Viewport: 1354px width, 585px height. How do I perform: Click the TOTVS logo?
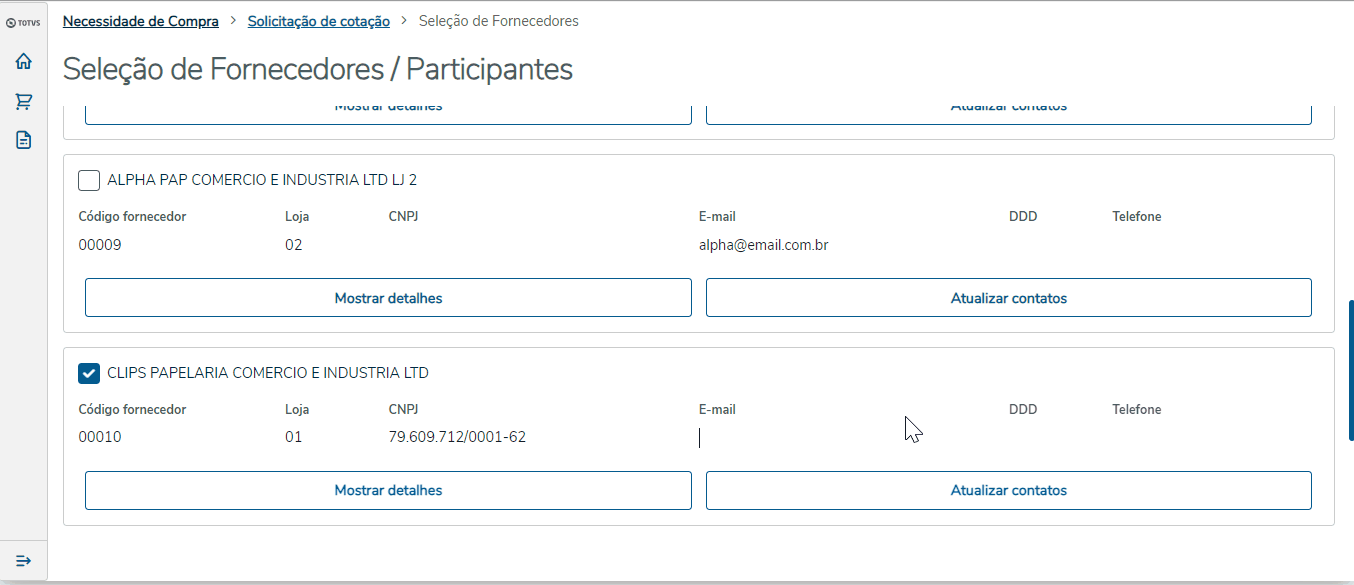click(x=23, y=22)
